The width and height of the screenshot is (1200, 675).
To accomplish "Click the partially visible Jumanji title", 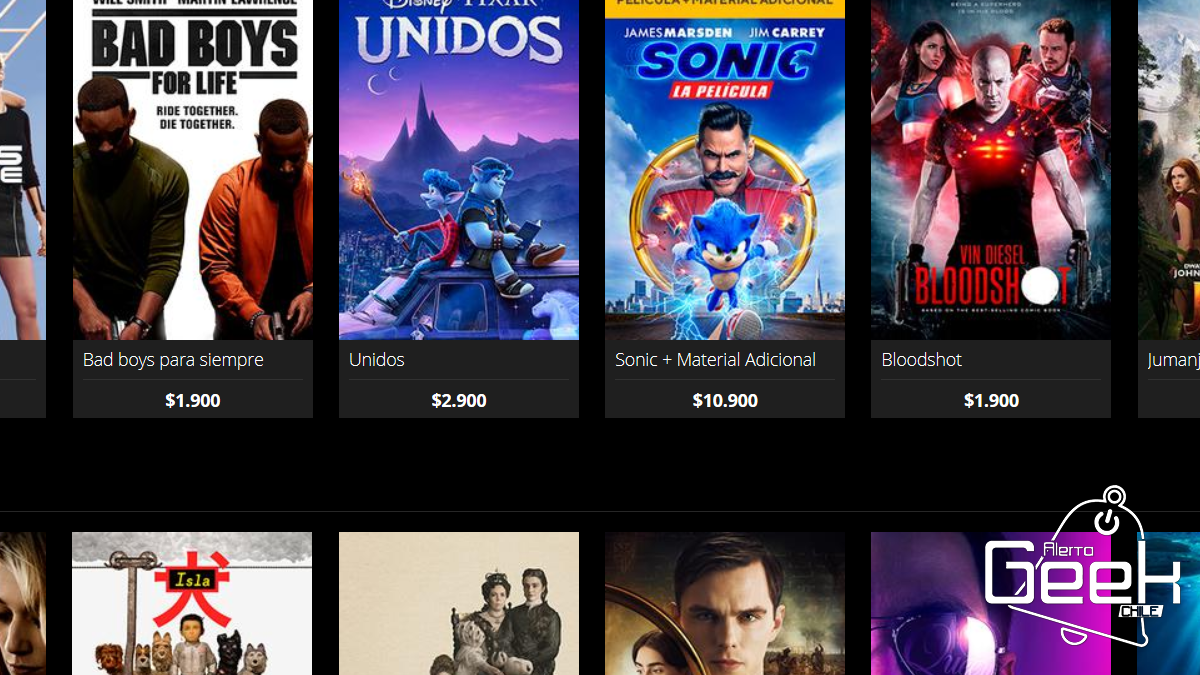I will point(1173,360).
